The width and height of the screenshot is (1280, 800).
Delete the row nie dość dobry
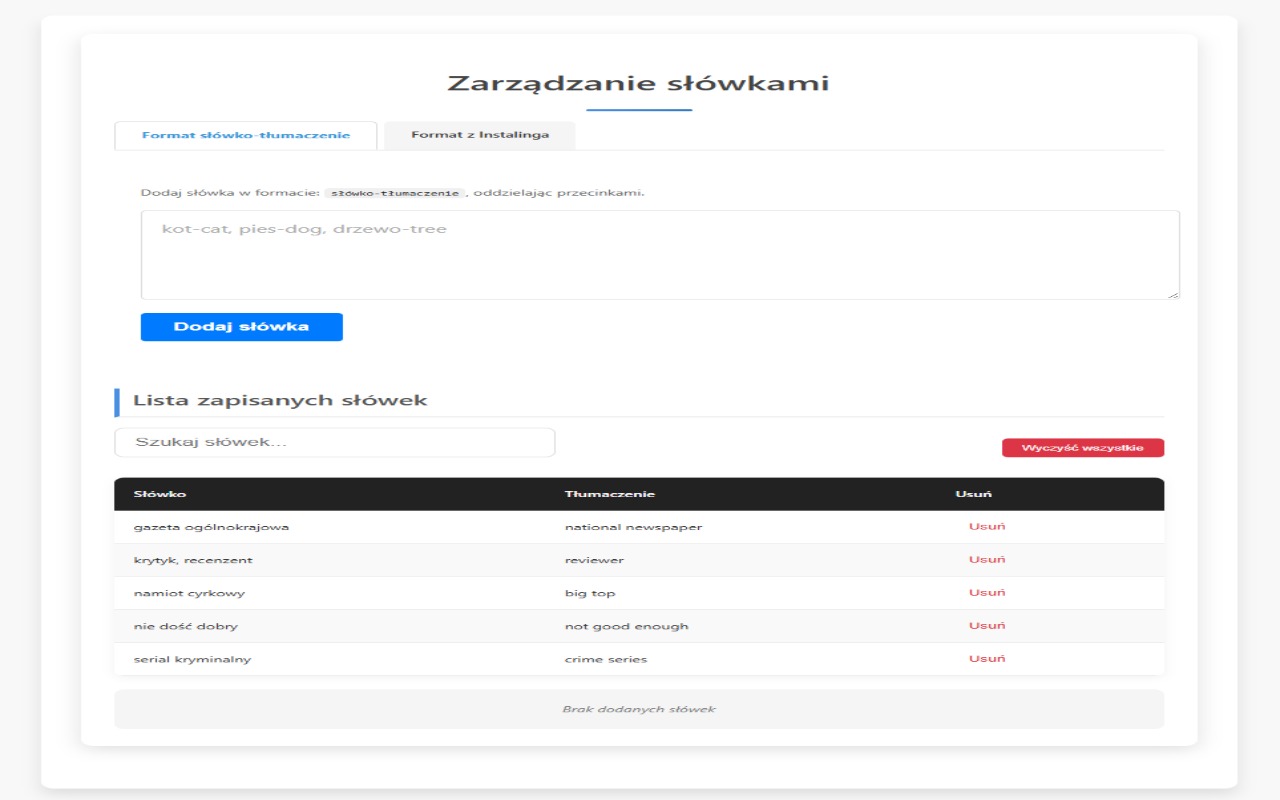click(x=986, y=625)
